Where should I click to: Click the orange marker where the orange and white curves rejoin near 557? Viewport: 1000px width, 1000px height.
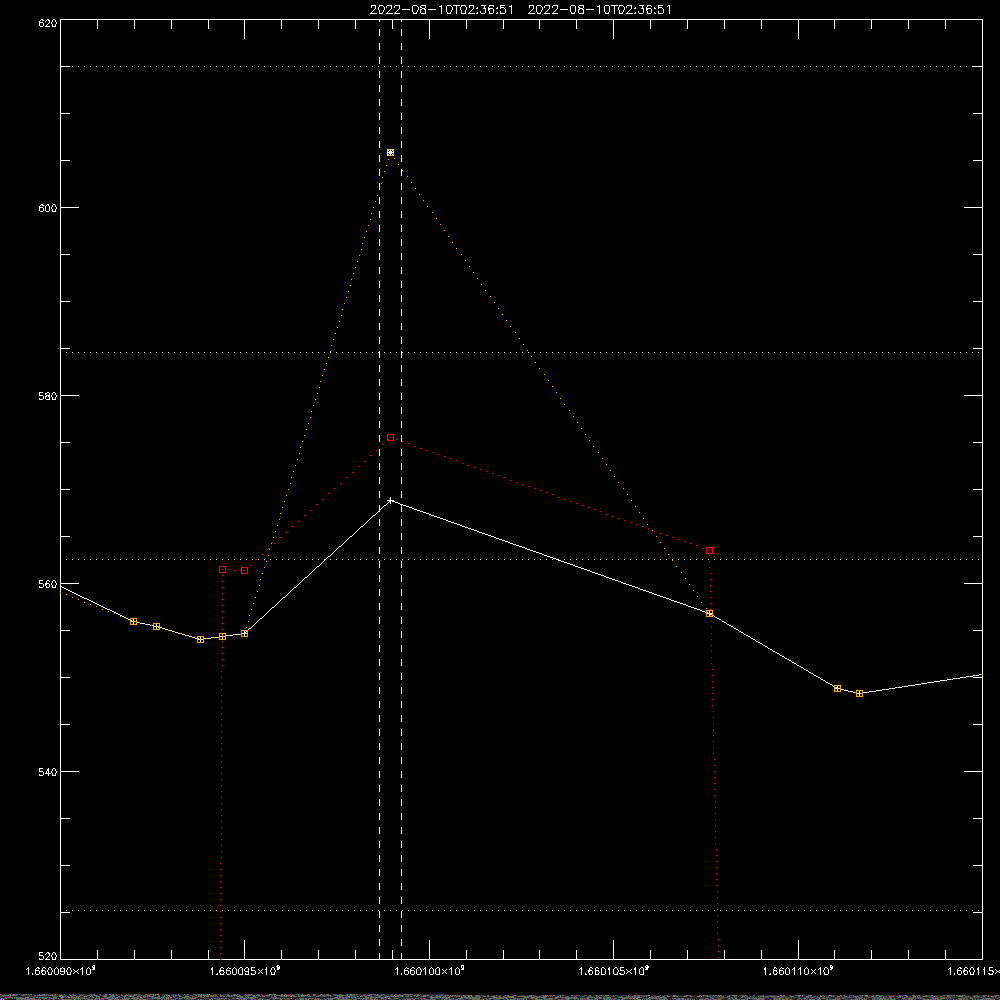[x=709, y=614]
